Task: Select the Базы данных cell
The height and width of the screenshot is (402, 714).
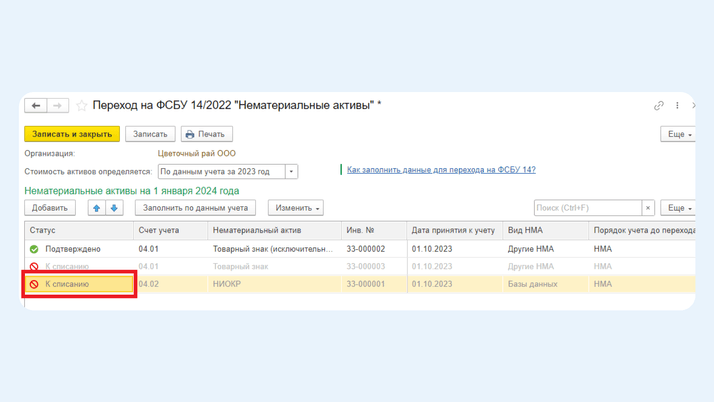Action: tap(546, 284)
